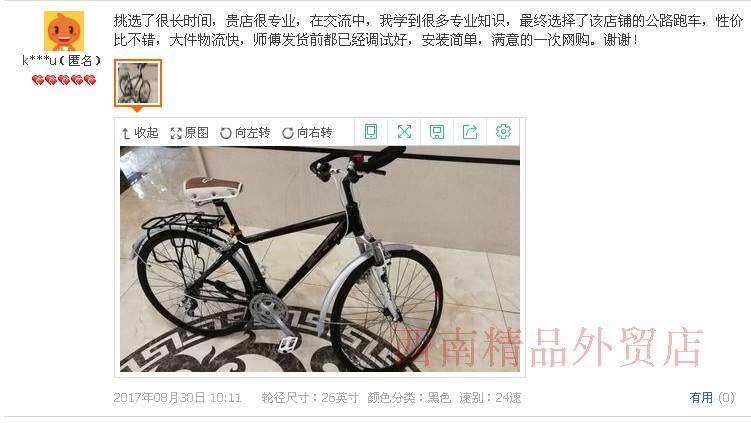The image size is (751, 423).
Task: Select the bicycle review thumbnail
Action: pos(138,83)
